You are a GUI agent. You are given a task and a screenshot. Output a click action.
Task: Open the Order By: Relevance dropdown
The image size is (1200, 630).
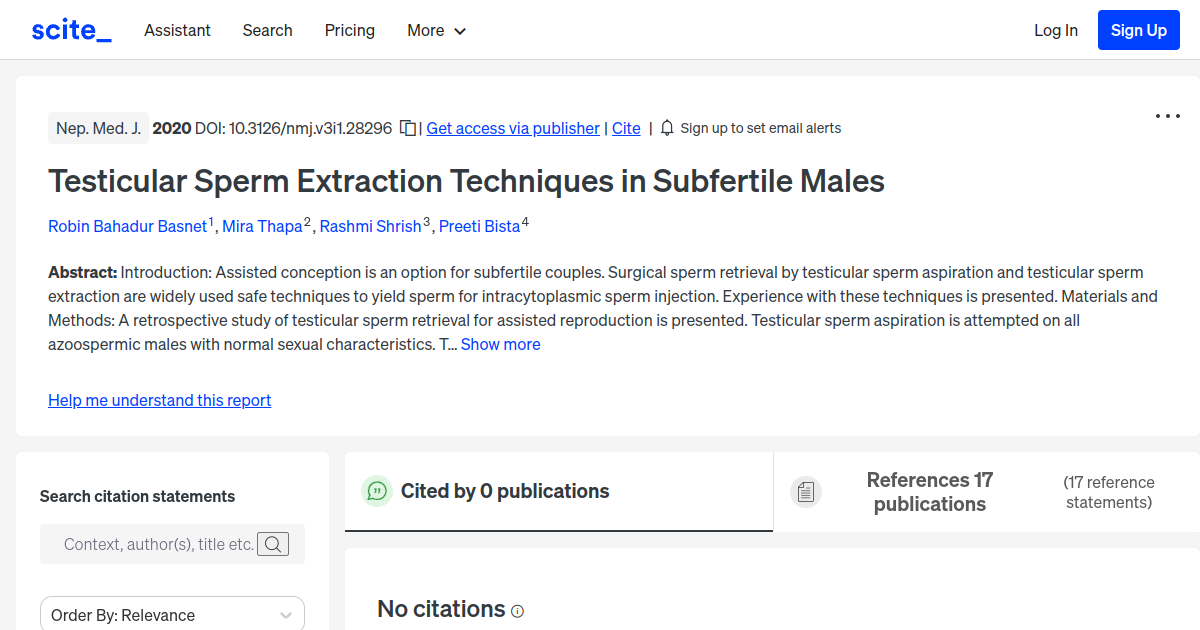pos(172,613)
